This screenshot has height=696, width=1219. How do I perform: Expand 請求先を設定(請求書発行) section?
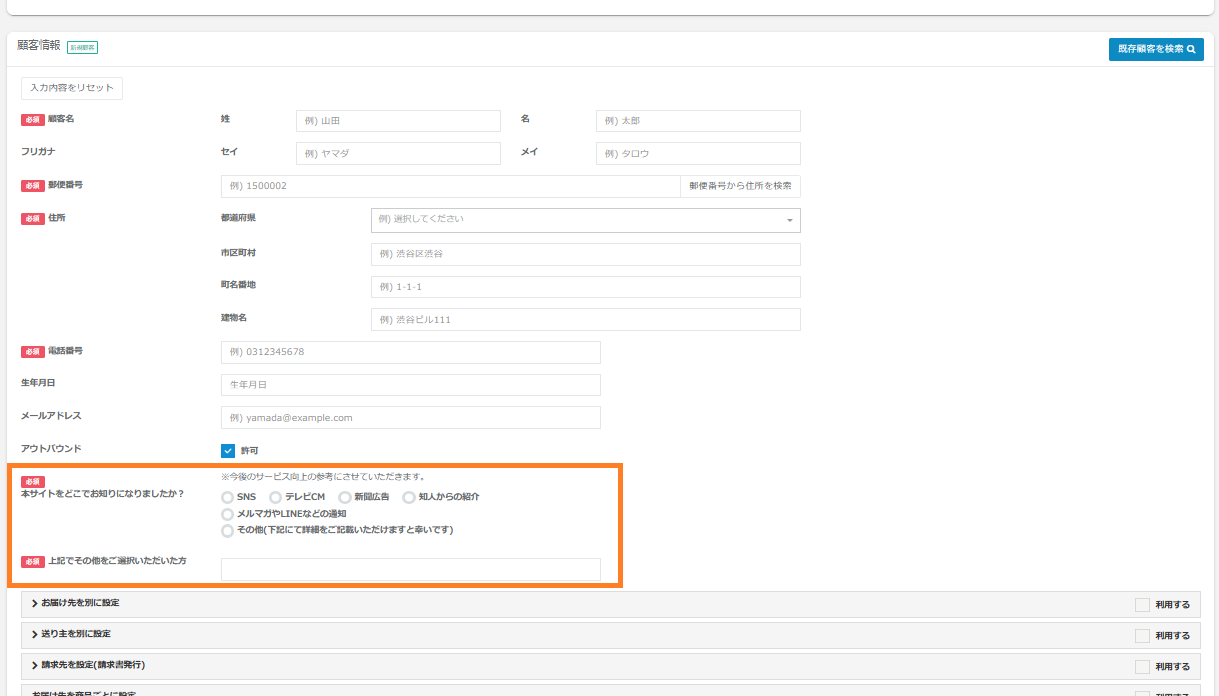[95, 665]
